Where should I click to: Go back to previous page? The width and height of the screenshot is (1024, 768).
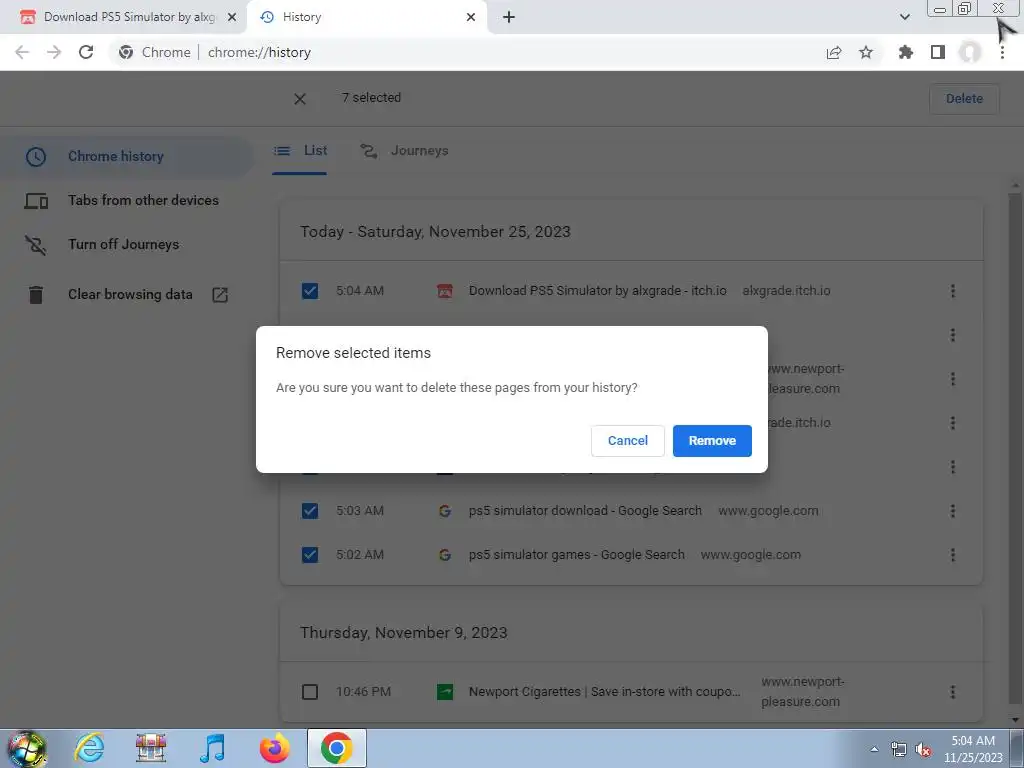(22, 52)
